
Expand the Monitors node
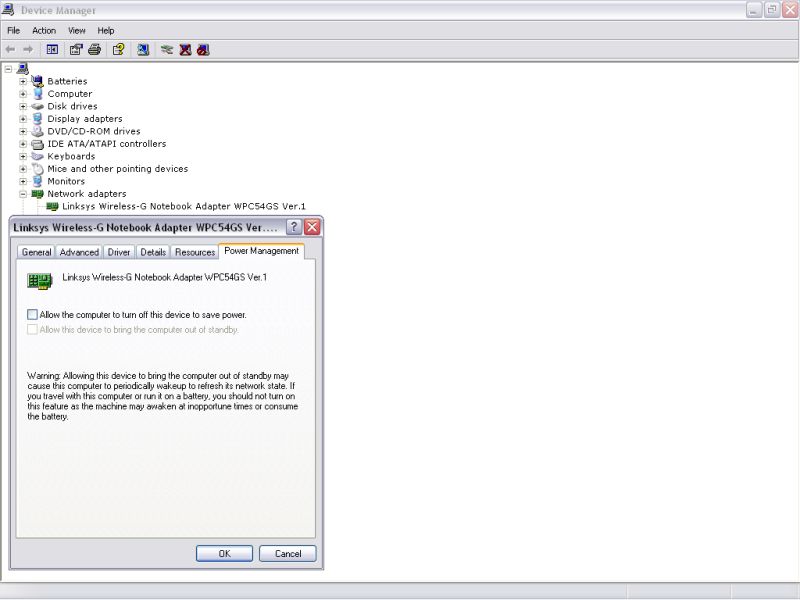(x=23, y=181)
